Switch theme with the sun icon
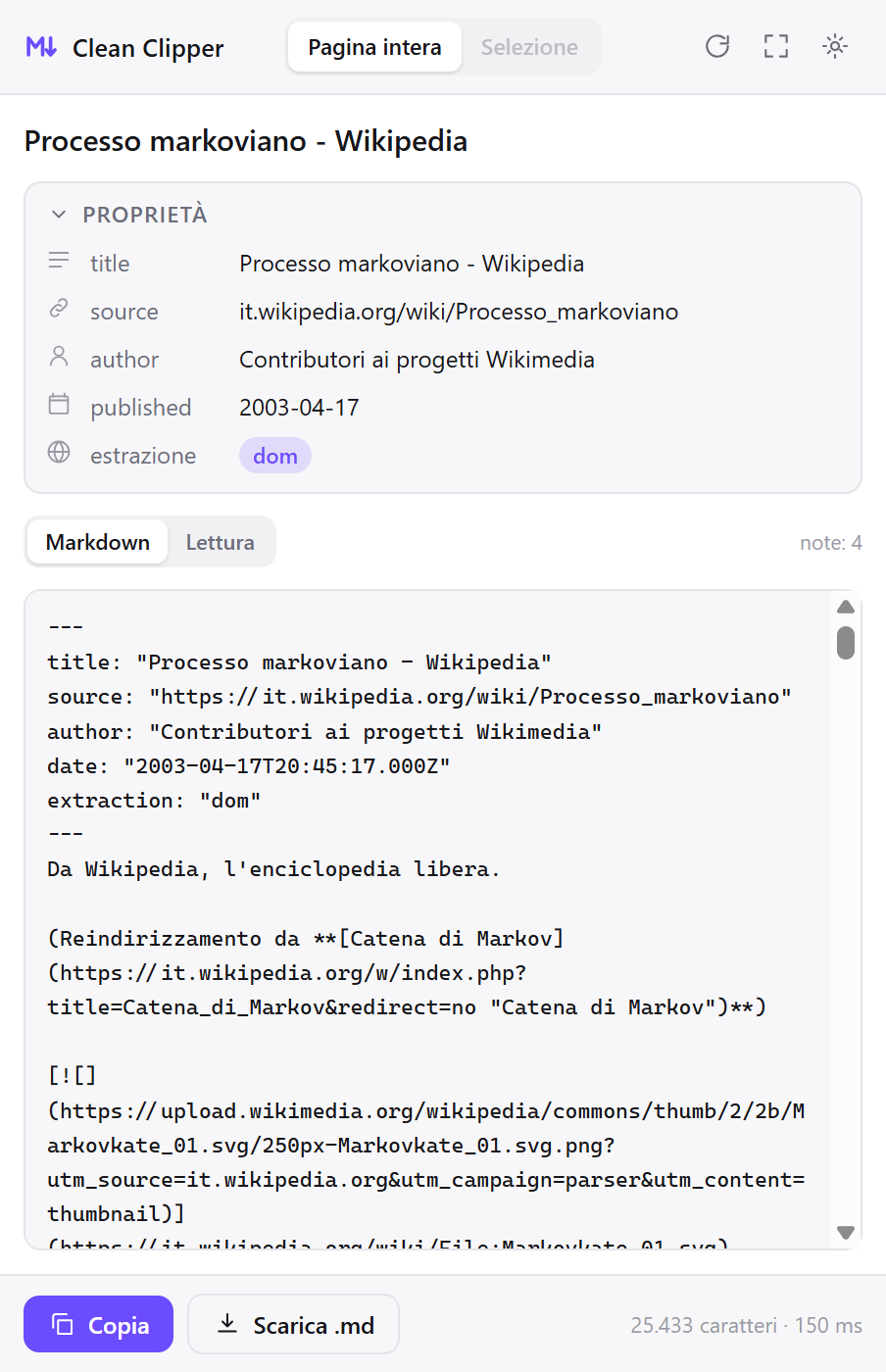This screenshot has width=886, height=1372. pos(835,46)
